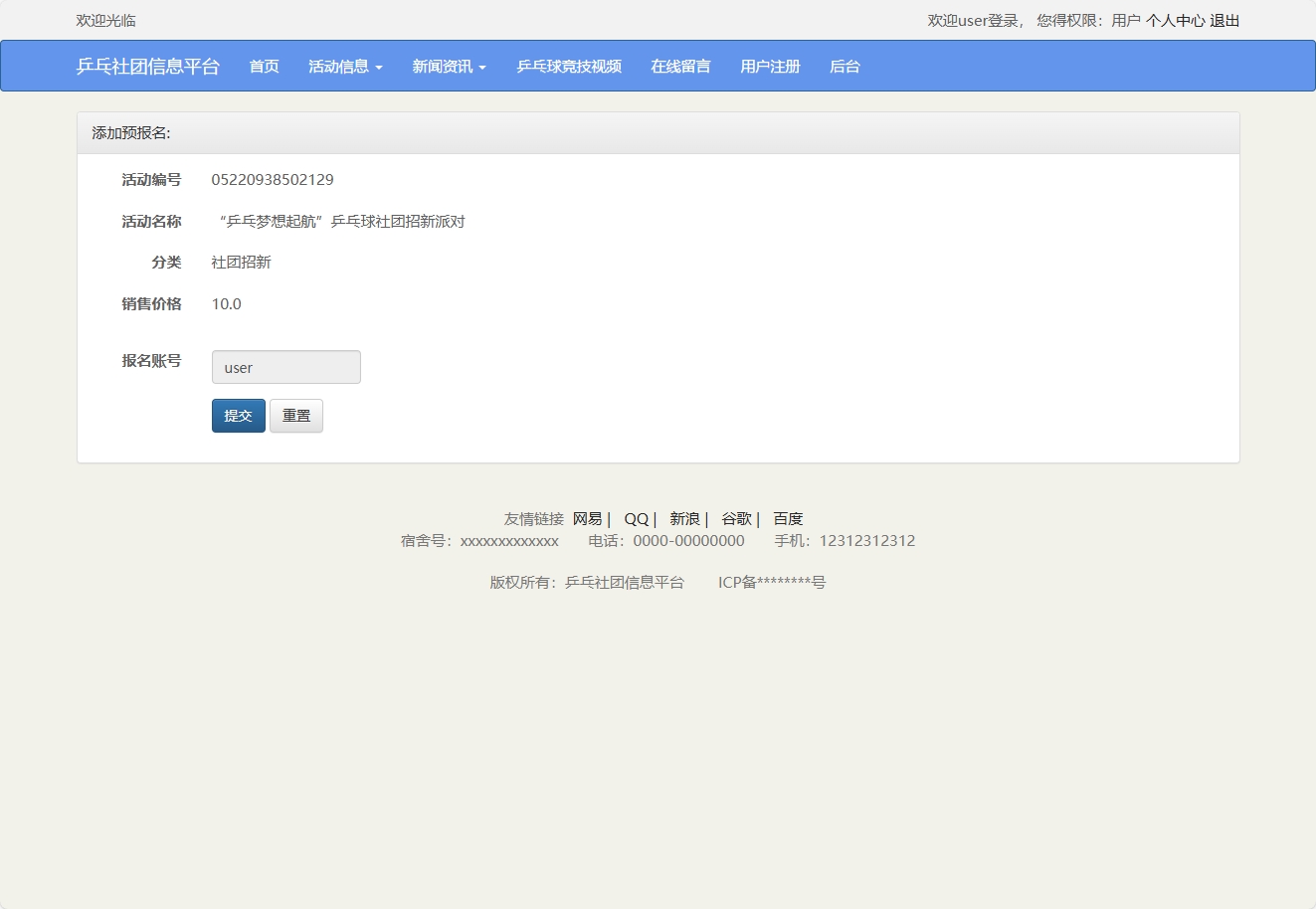Open the 活动信息 dropdown menu
1316x909 pixels.
click(339, 66)
